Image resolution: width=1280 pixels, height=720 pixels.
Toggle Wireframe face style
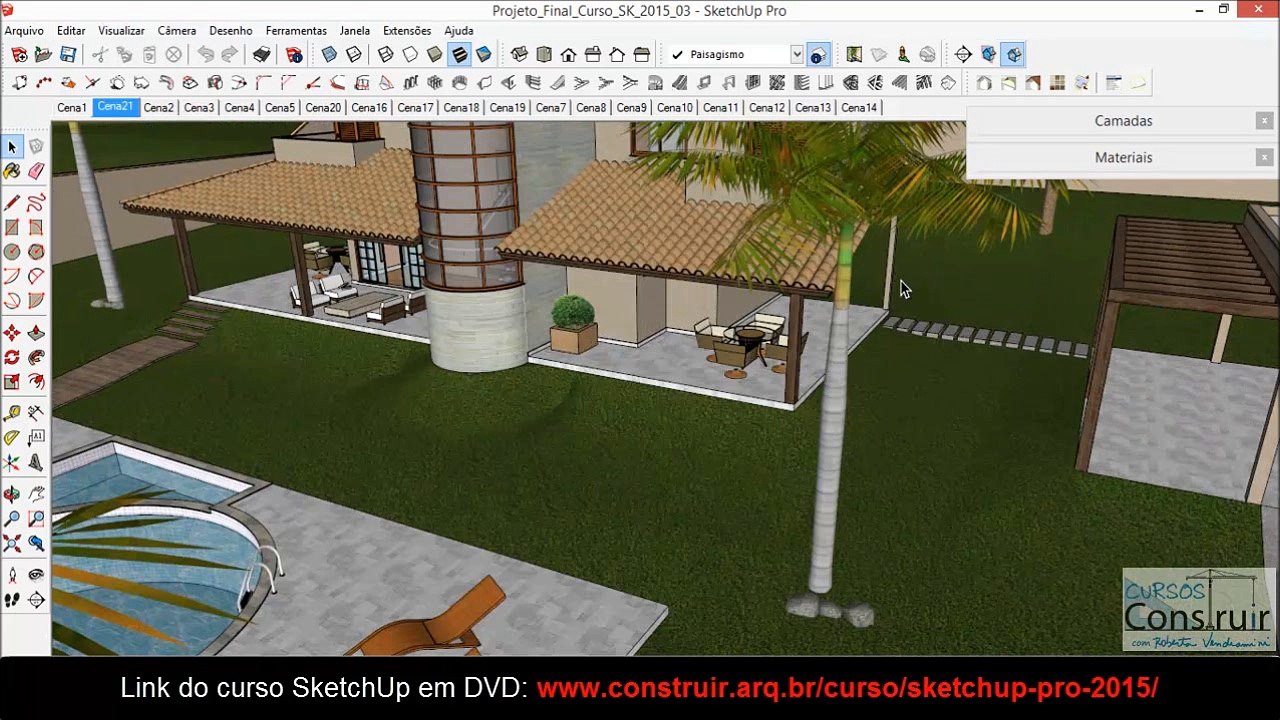coord(385,54)
